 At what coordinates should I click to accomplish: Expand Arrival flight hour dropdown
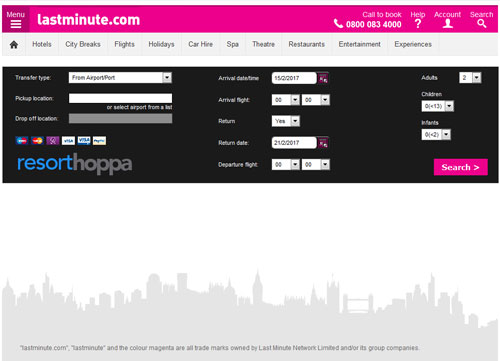coord(285,100)
